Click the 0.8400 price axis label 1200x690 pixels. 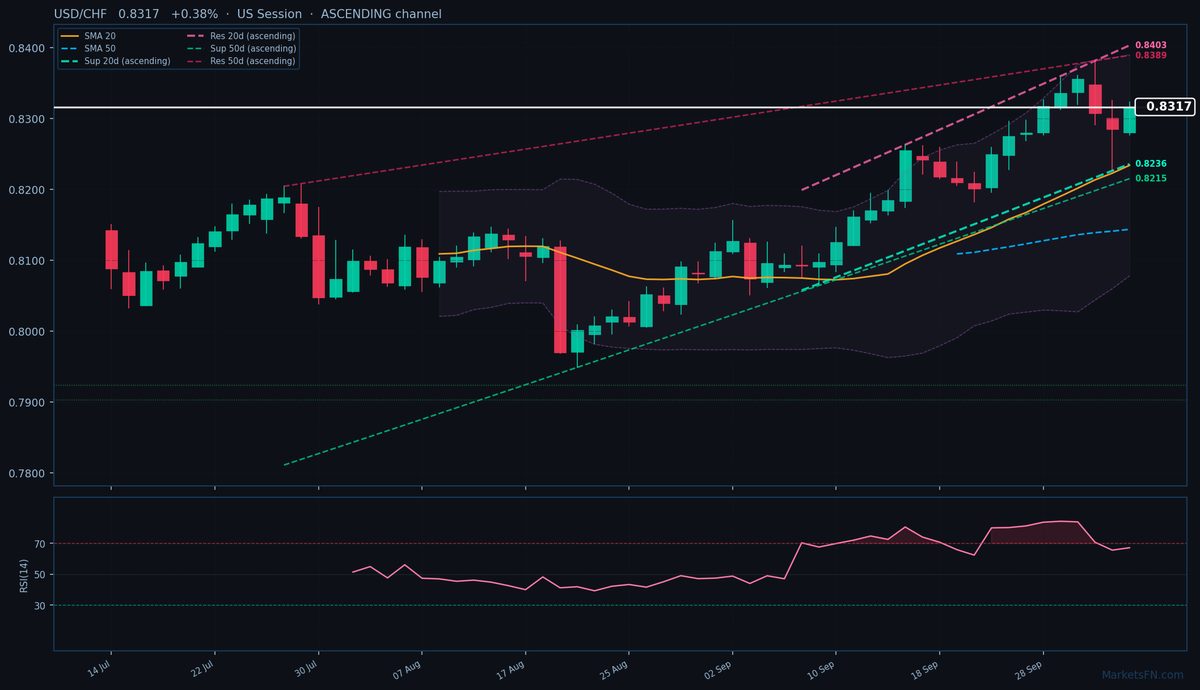click(x=26, y=48)
